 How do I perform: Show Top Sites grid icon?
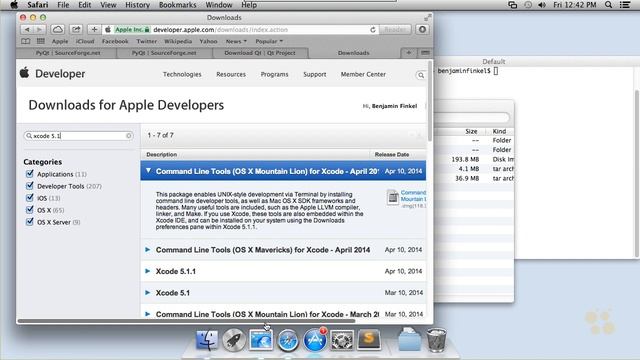coord(41,41)
